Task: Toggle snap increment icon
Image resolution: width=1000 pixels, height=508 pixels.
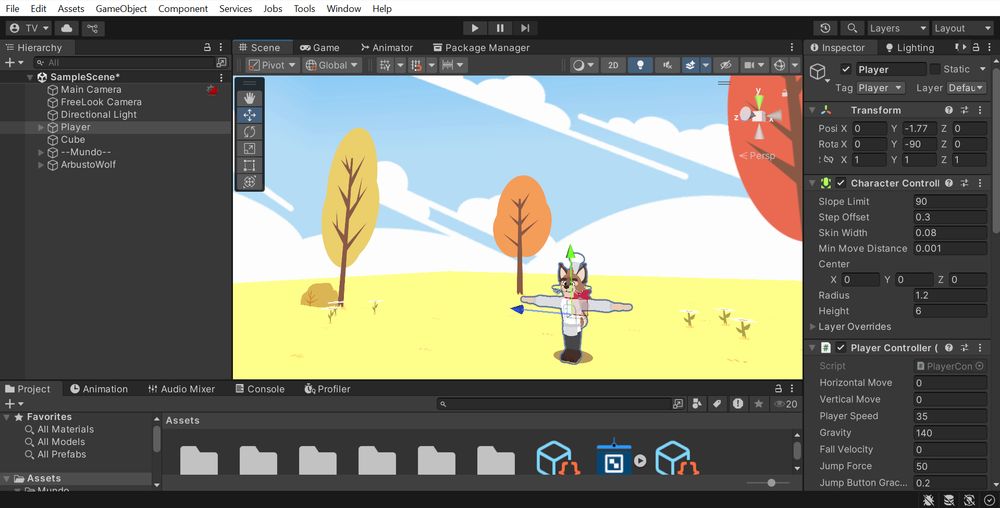Action: [x=416, y=65]
